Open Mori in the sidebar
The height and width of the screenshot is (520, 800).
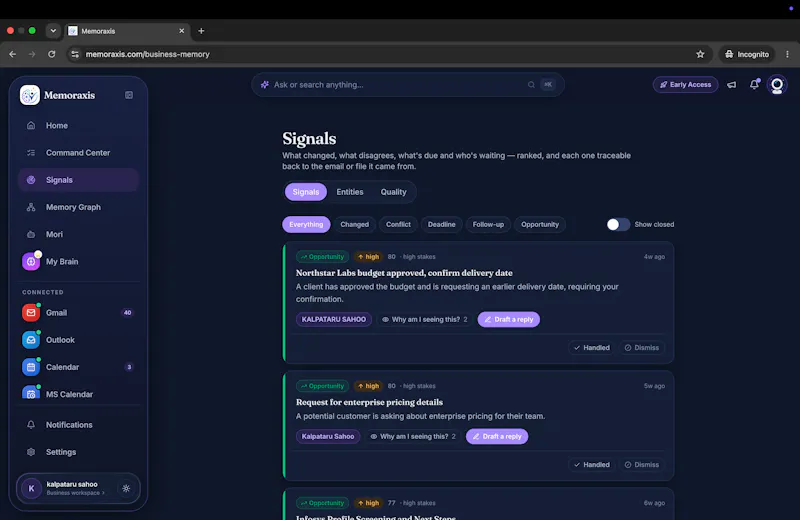coord(78,234)
